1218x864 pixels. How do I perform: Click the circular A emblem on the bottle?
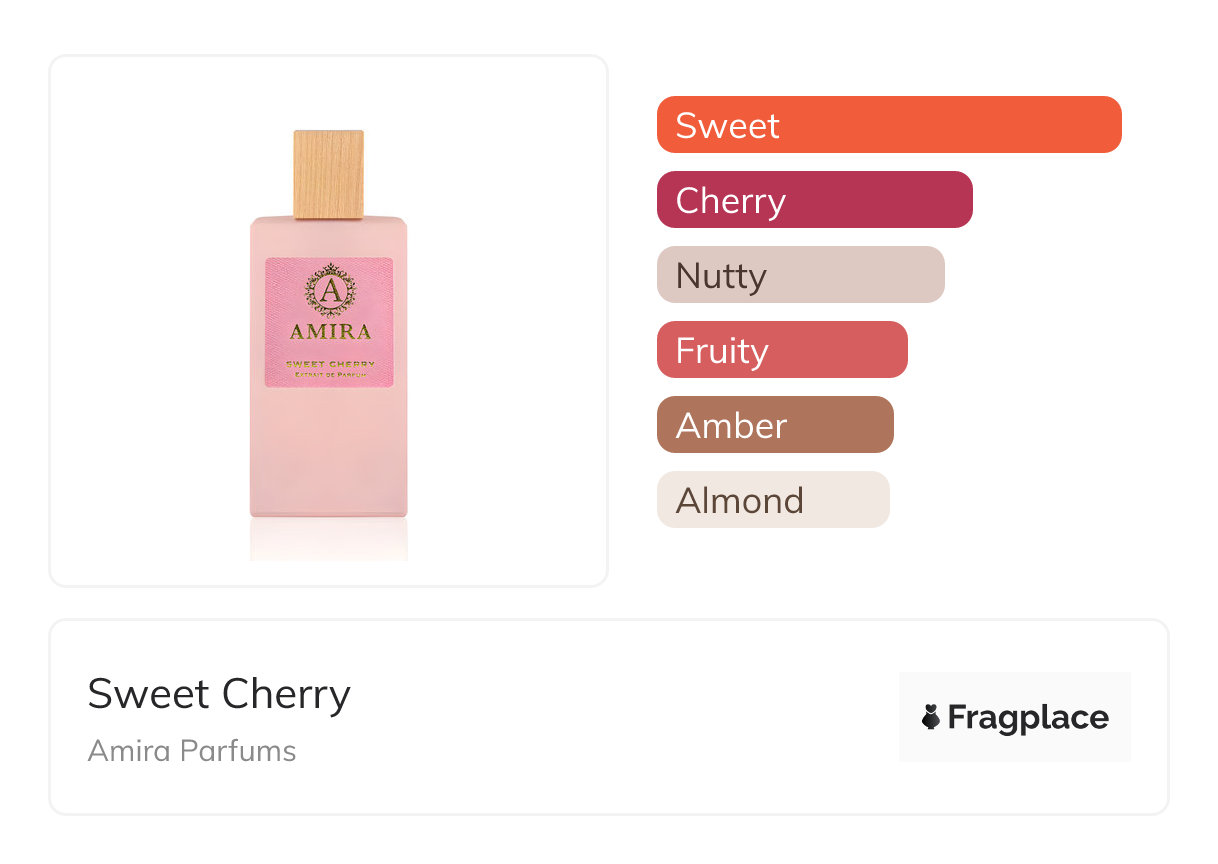329,291
